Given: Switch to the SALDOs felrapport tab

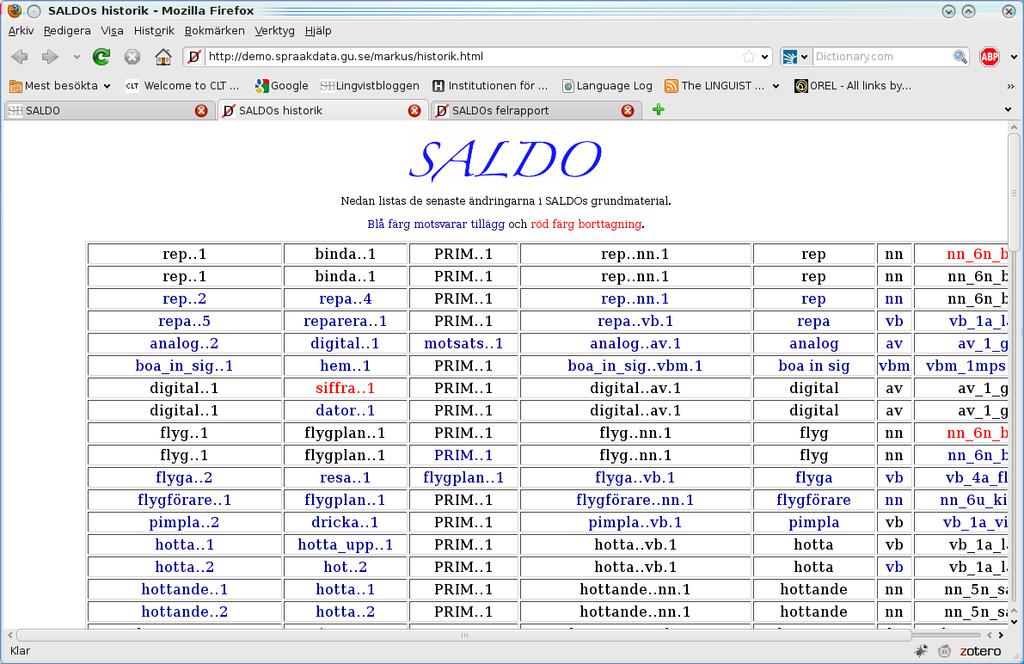Looking at the screenshot, I should (536, 110).
